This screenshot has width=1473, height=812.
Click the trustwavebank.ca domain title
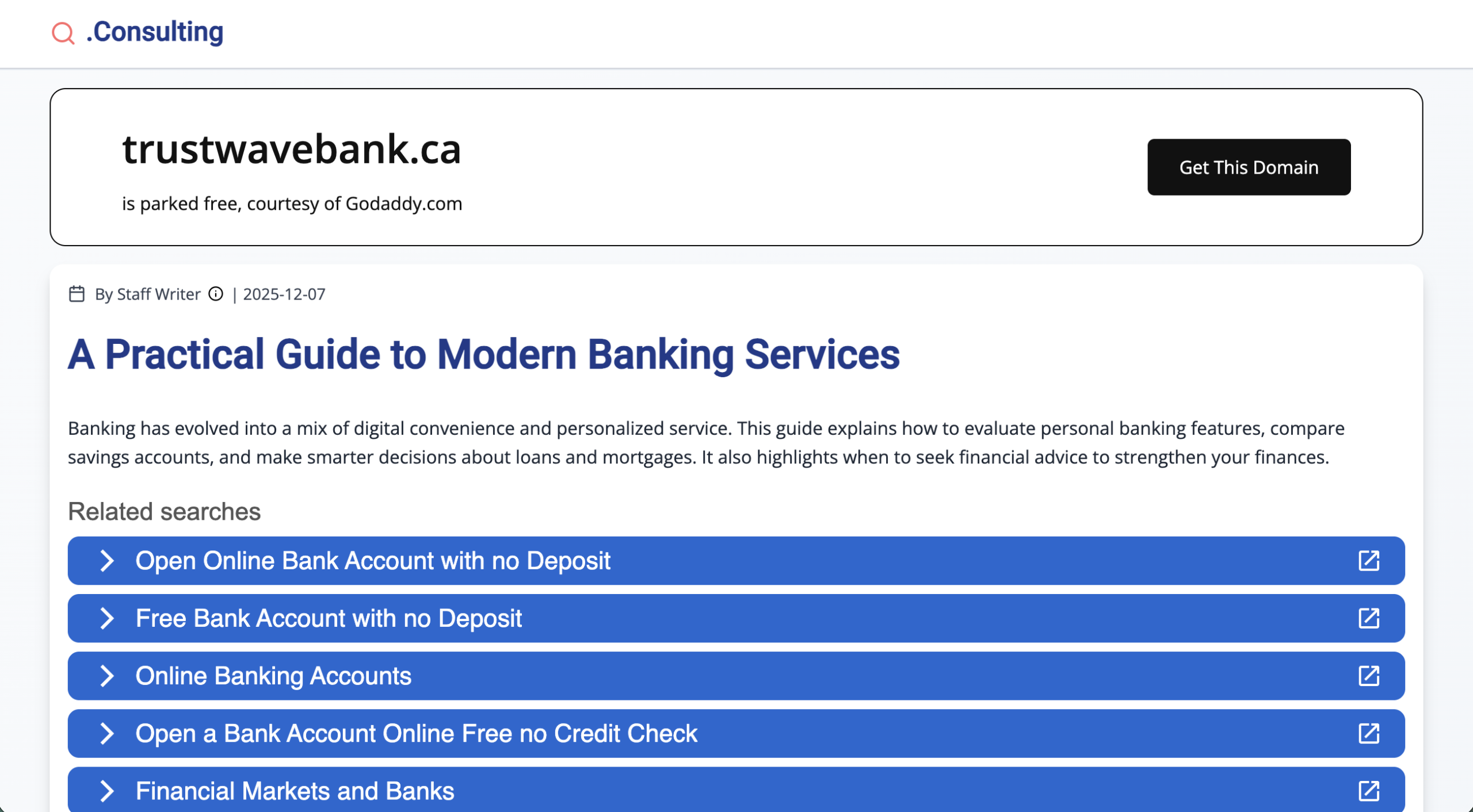292,151
